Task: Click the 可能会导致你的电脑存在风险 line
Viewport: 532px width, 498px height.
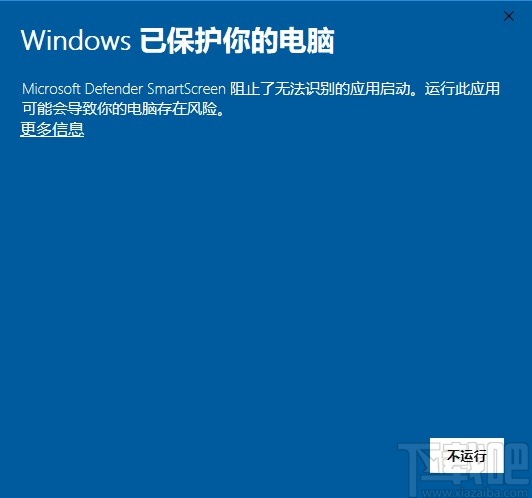Action: tap(119, 109)
